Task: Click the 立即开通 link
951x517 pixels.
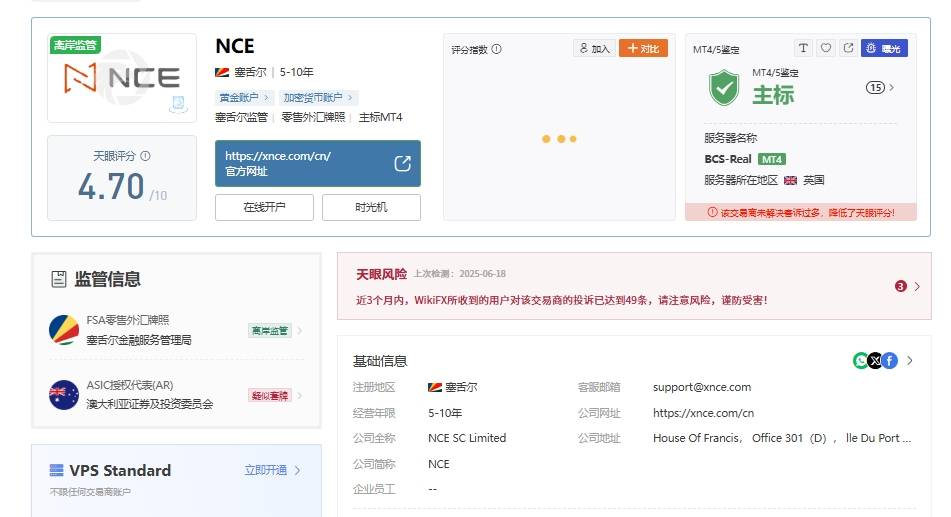Action: [x=266, y=470]
